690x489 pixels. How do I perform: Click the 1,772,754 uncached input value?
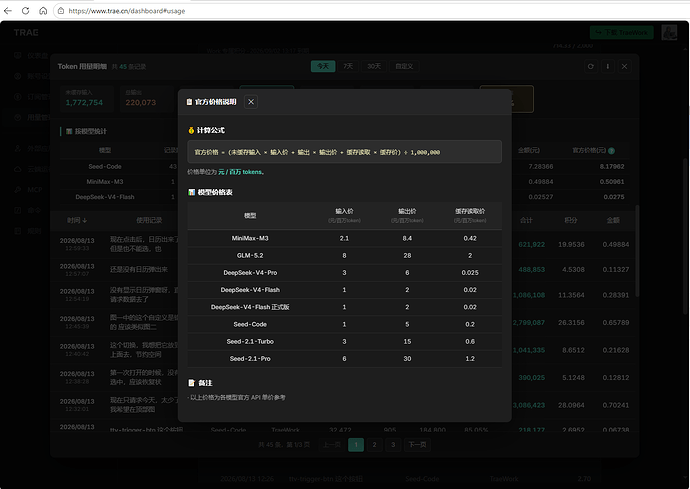click(84, 103)
